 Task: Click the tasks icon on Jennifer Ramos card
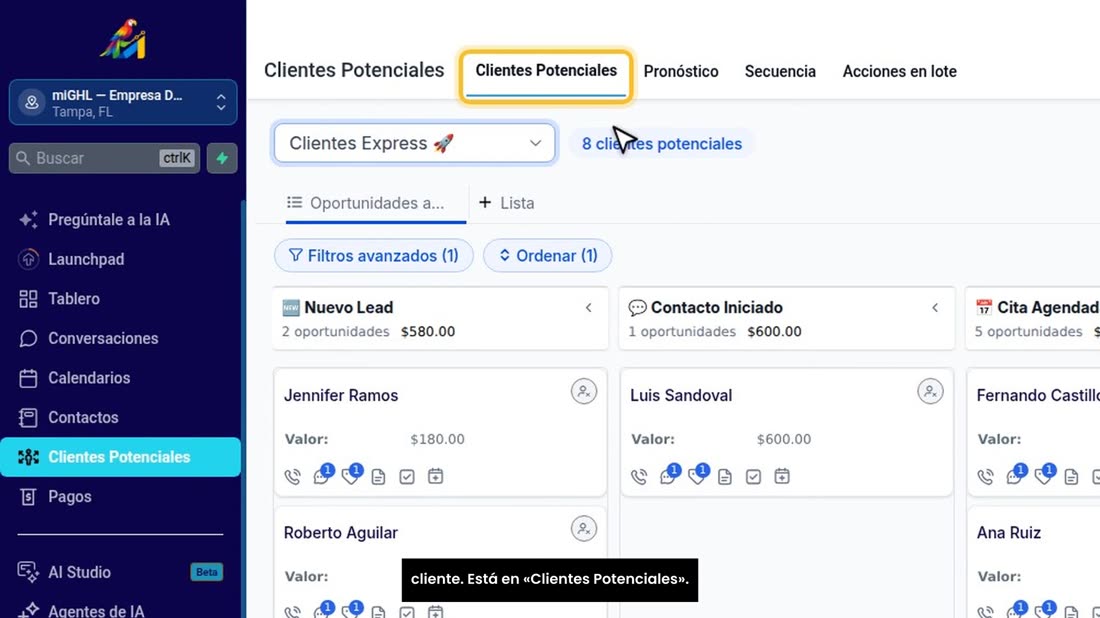coord(407,477)
